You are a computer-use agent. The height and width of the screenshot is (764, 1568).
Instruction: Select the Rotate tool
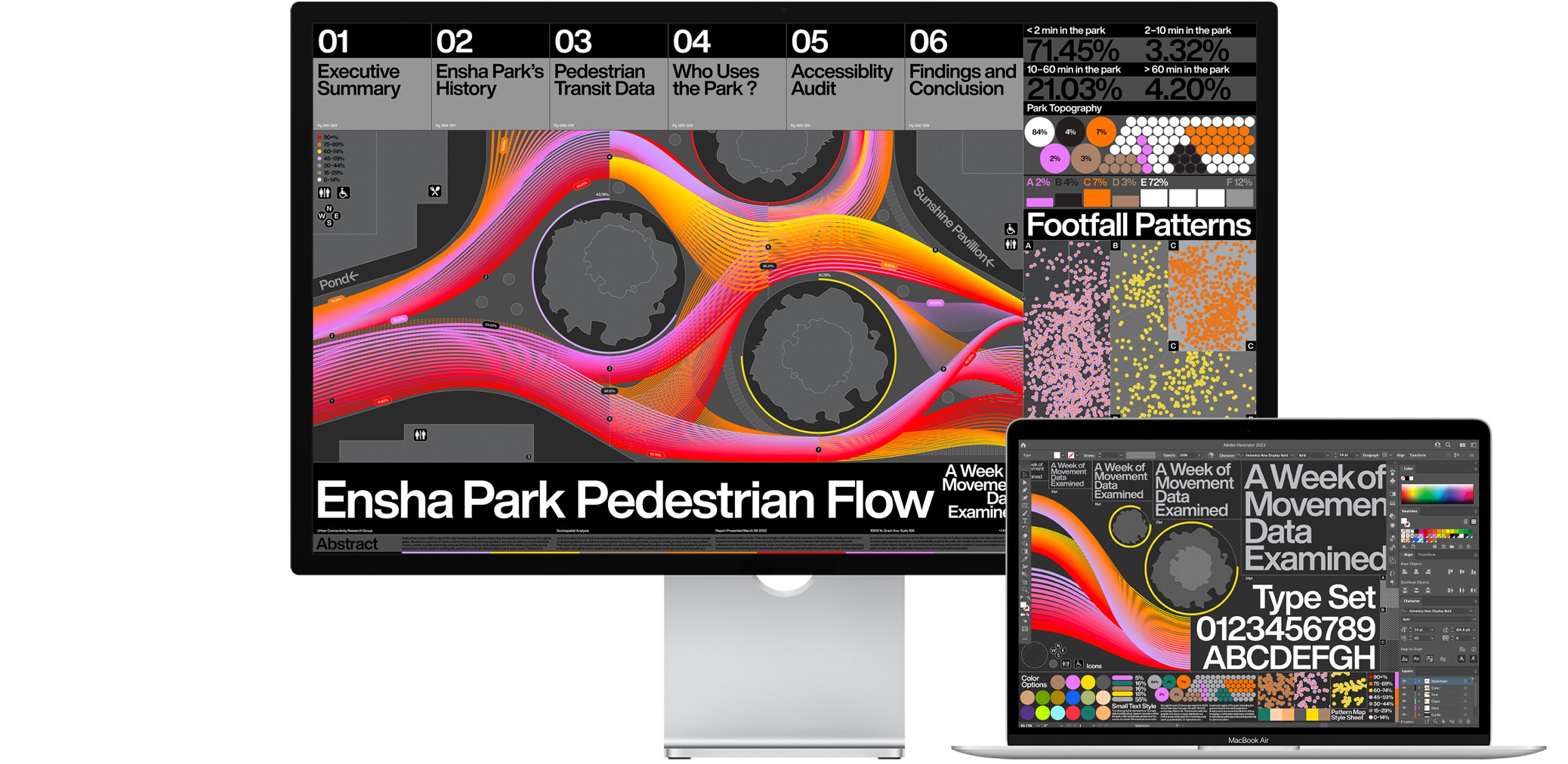tap(1024, 528)
